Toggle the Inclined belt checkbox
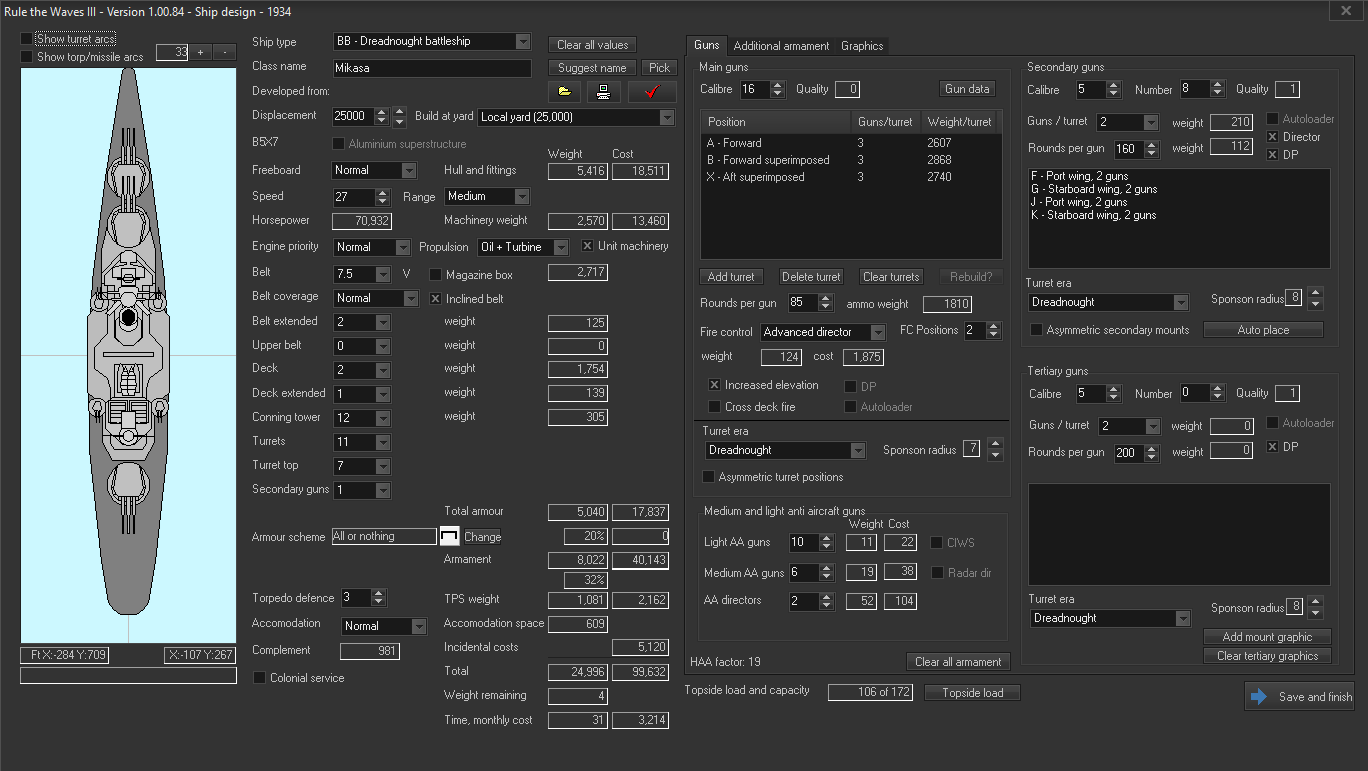Screen dimensions: 1368x771 tap(436, 298)
